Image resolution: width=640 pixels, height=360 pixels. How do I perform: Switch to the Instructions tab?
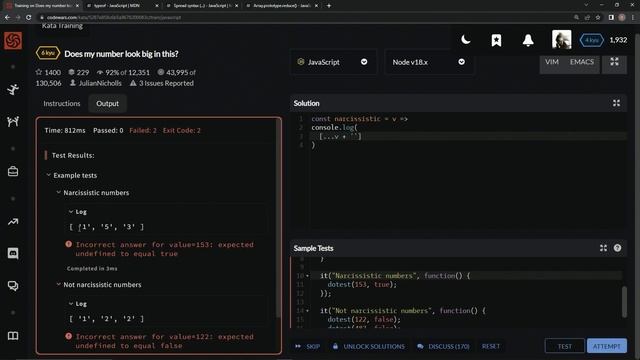click(x=62, y=104)
